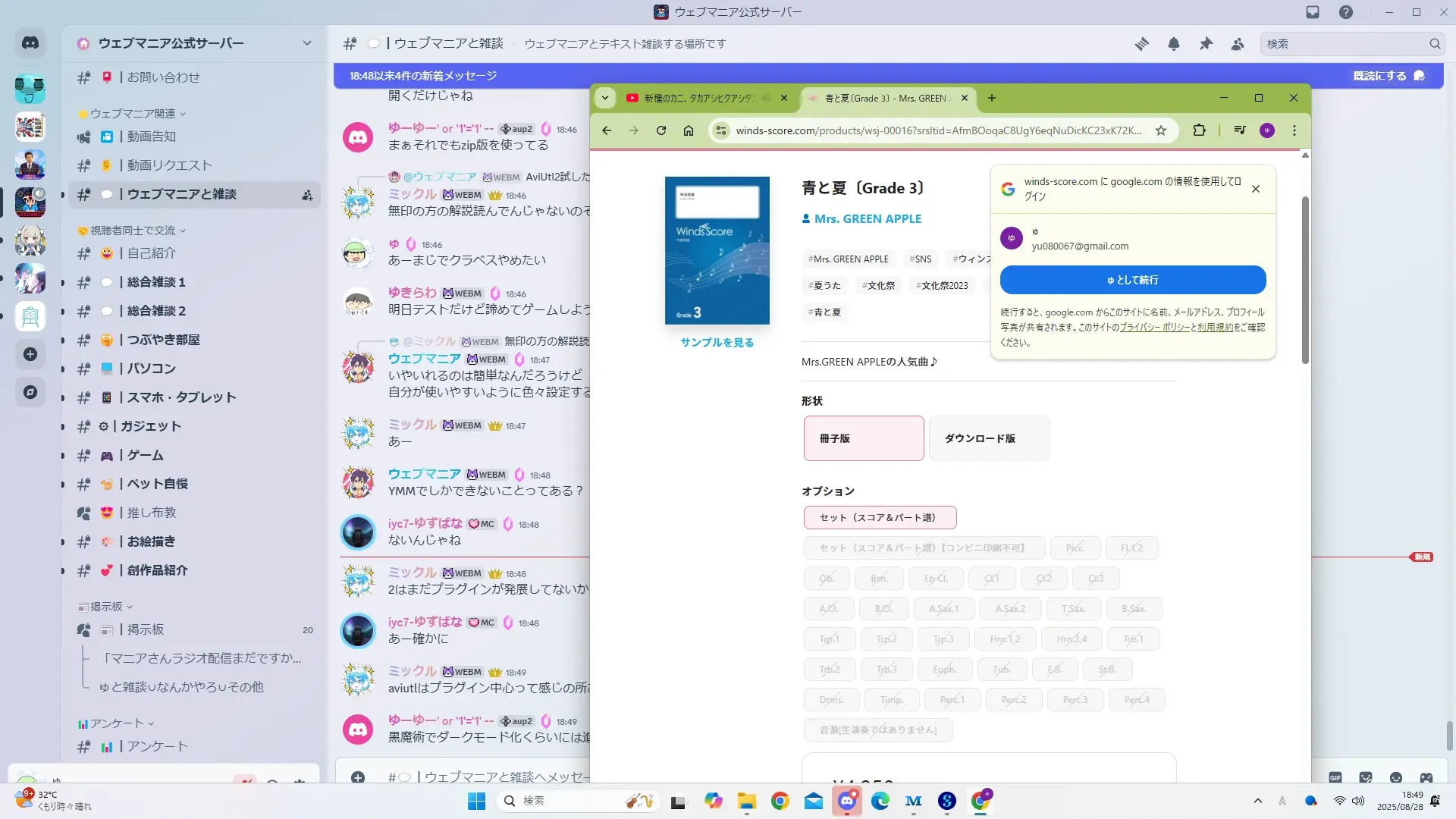
Task: Open the 総合雑談 1 channel
Action: click(155, 282)
